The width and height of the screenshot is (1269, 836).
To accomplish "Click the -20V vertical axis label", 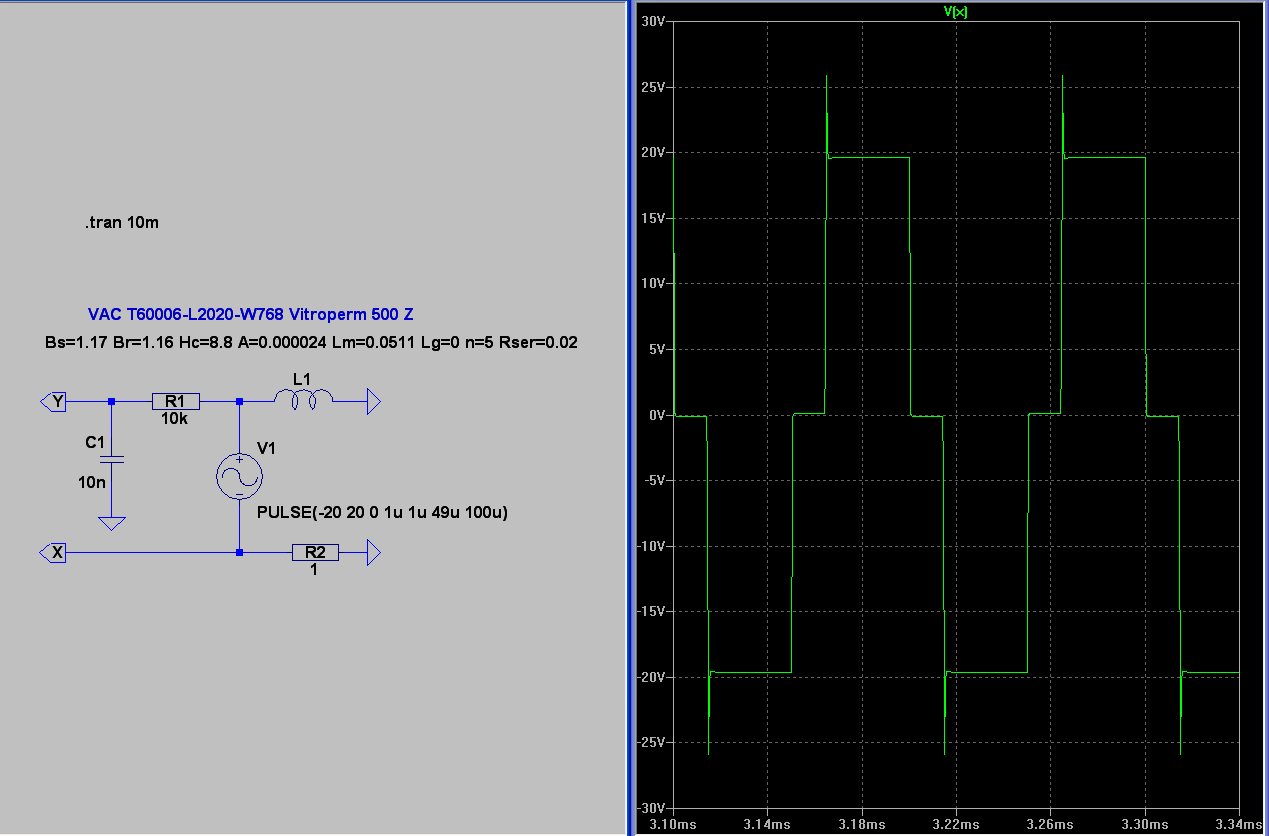I will (652, 677).
